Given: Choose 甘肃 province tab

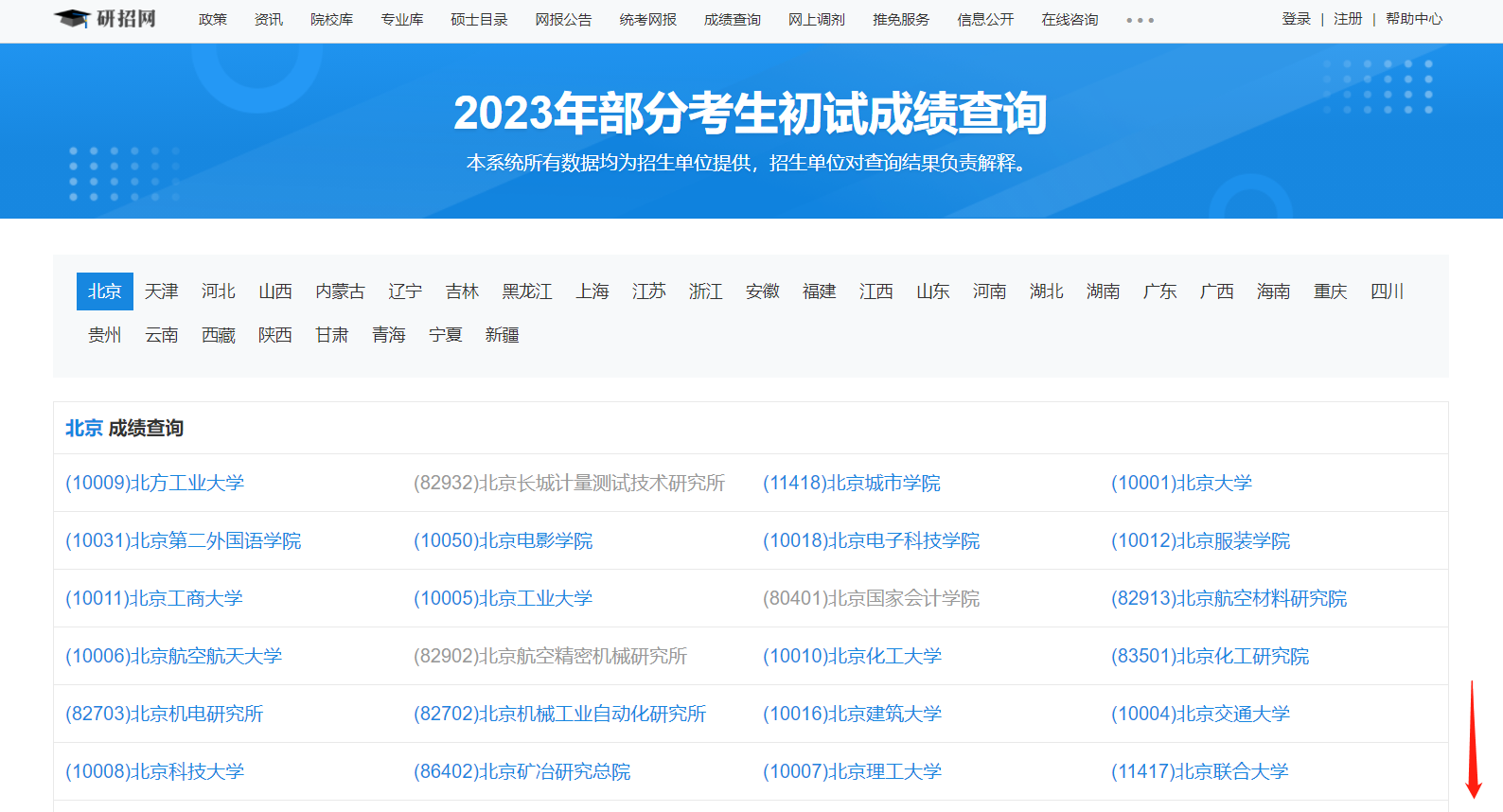Looking at the screenshot, I should click(x=332, y=335).
